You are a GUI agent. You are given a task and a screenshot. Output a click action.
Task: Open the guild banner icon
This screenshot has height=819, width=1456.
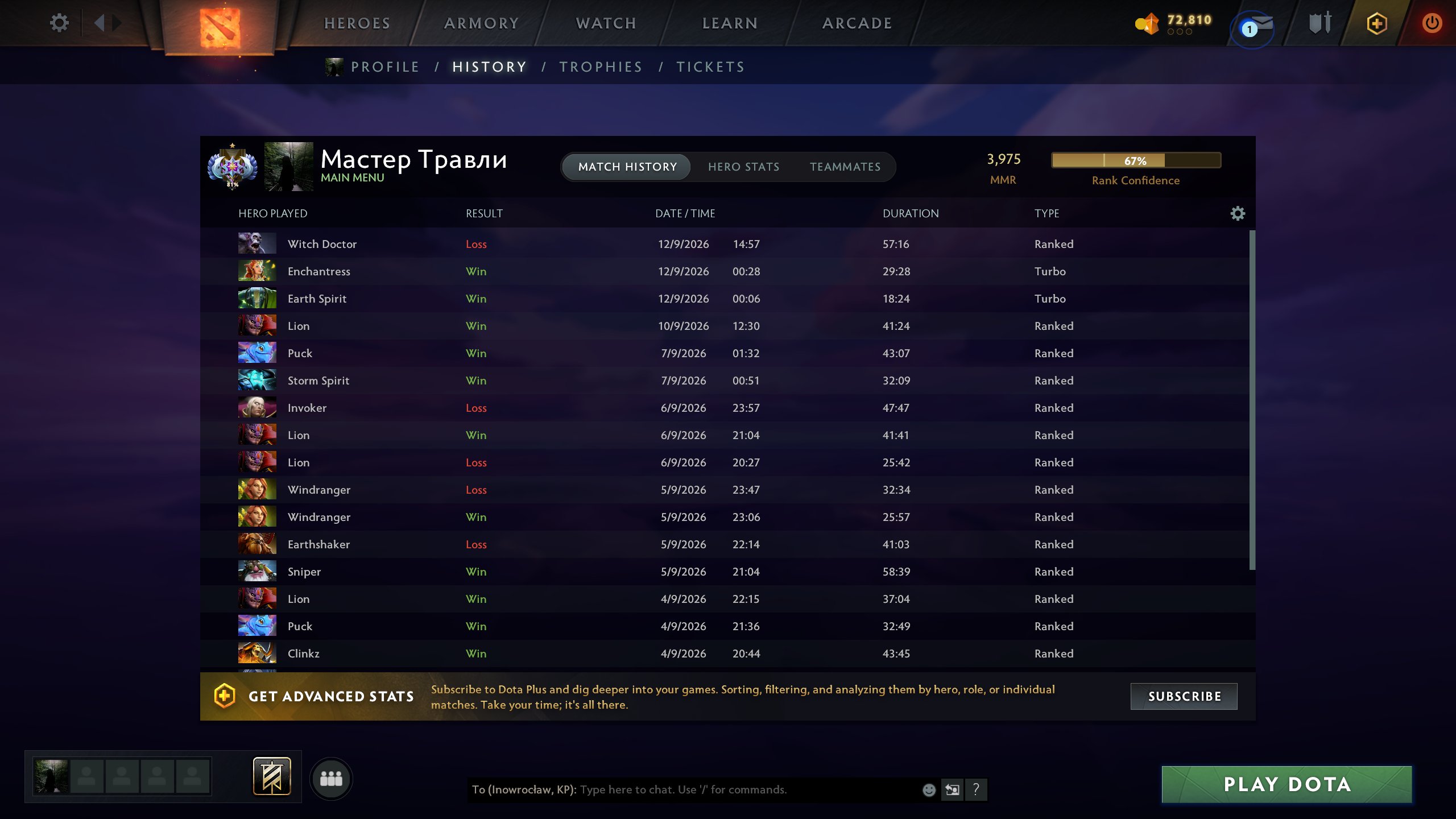pyautogui.click(x=272, y=776)
